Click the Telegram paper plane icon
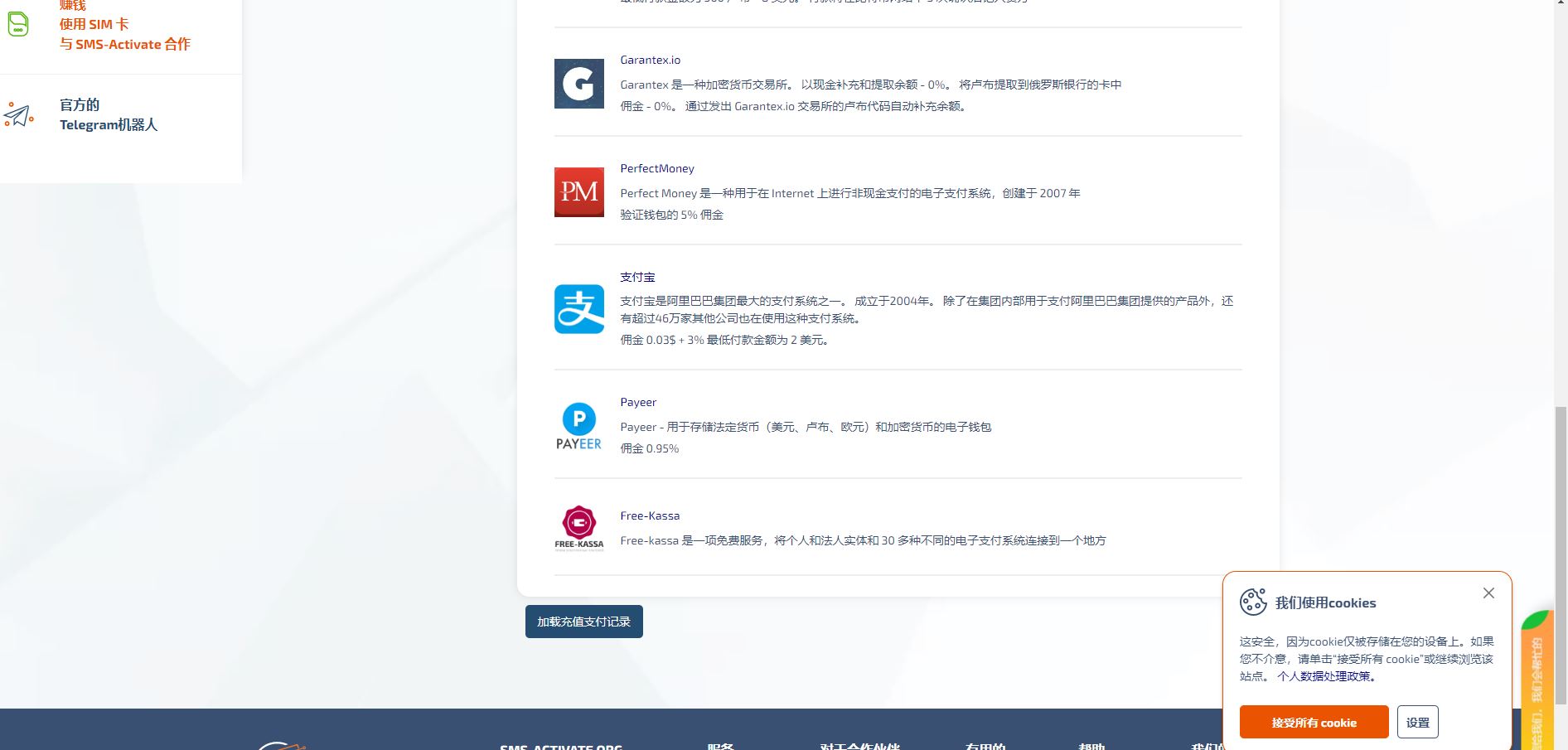The height and width of the screenshot is (750, 1568). [18, 114]
